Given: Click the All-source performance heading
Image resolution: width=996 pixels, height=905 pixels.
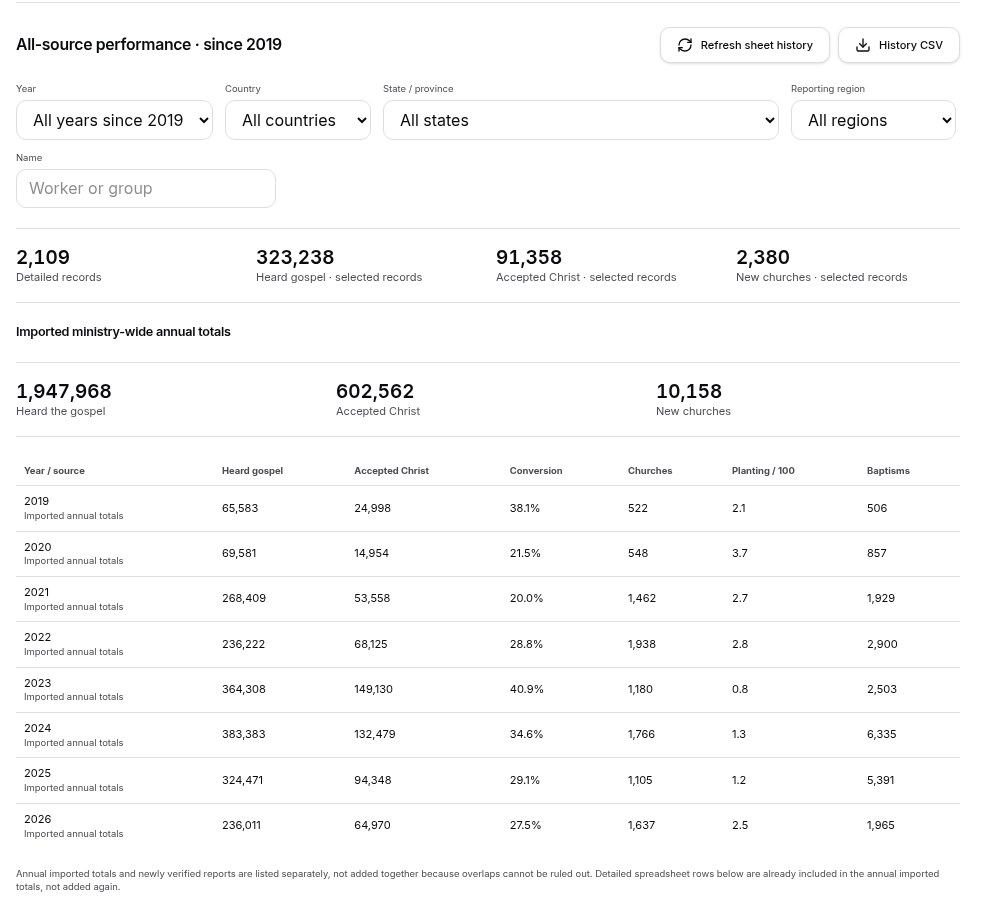Looking at the screenshot, I should point(149,44).
